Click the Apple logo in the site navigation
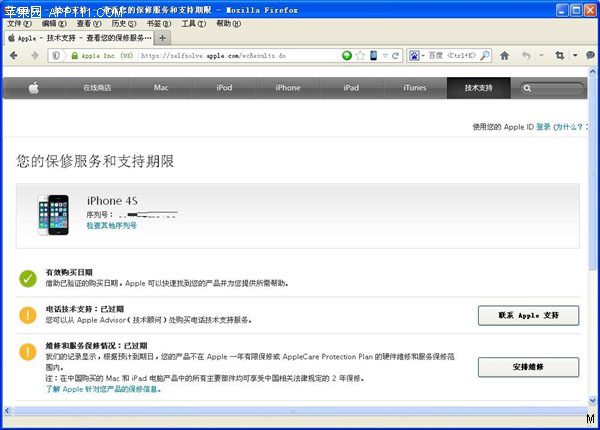The width and height of the screenshot is (600, 430). click(x=34, y=88)
